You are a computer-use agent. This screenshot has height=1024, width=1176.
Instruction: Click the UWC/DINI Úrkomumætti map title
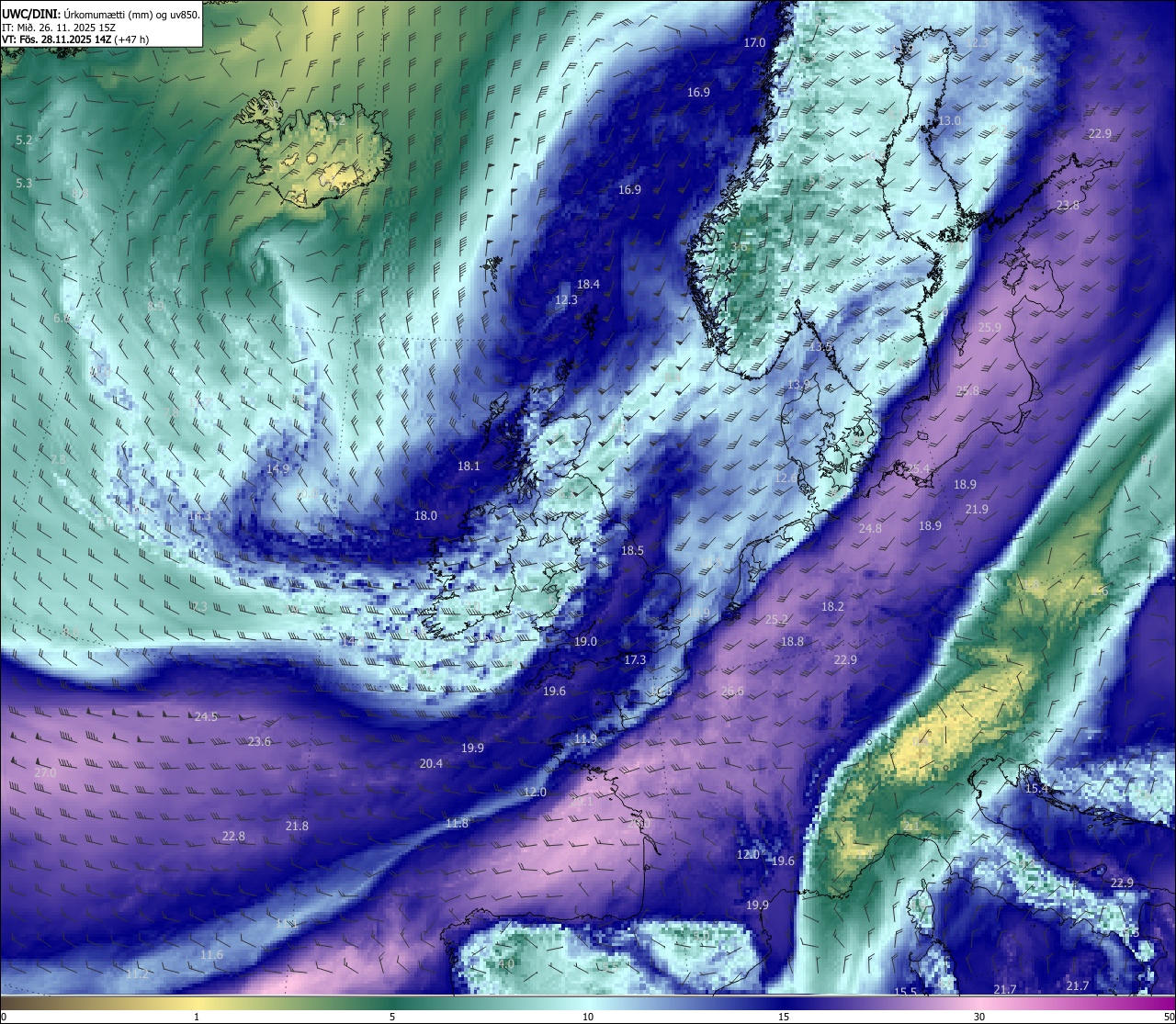(100, 14)
